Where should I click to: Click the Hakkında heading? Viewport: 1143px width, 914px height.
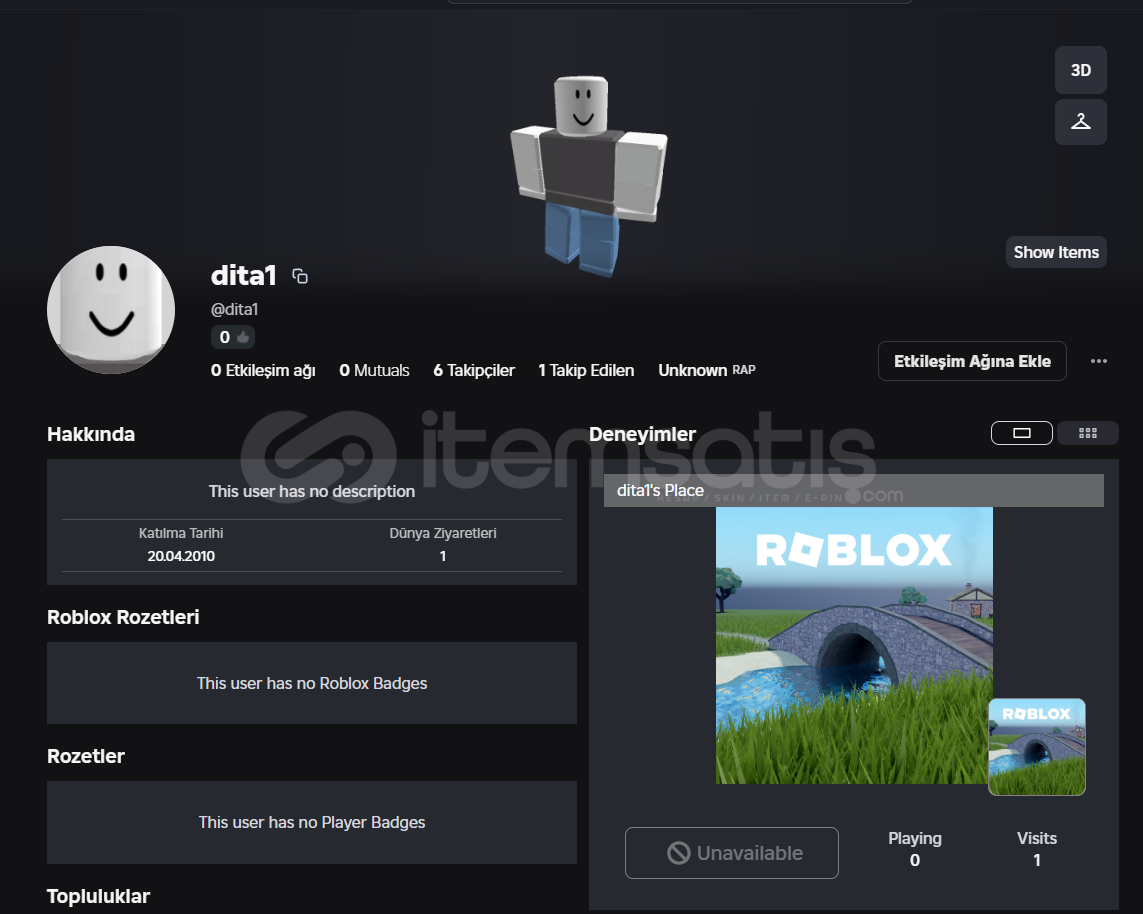pyautogui.click(x=91, y=434)
